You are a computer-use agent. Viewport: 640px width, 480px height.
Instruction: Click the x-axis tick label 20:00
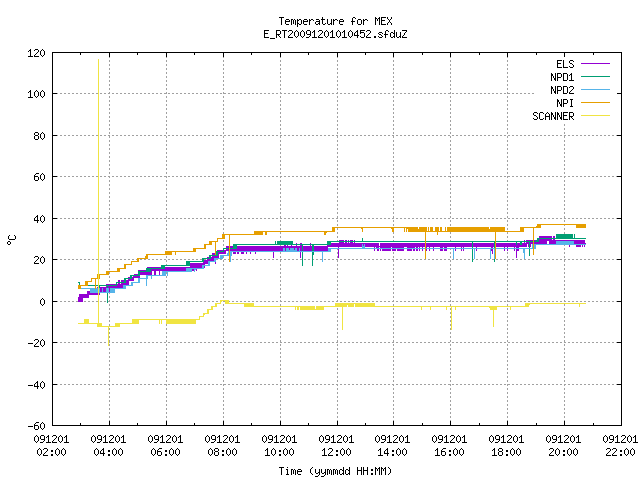(x=563, y=452)
